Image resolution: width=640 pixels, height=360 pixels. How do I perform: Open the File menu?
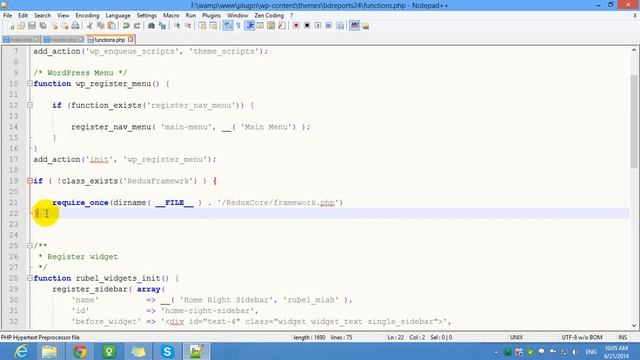tap(7, 16)
